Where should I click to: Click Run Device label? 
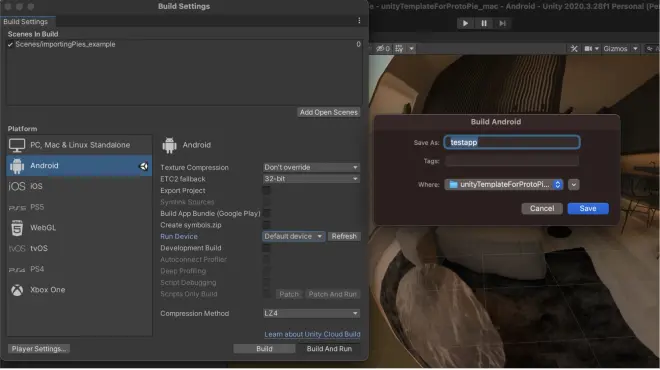[179, 237]
